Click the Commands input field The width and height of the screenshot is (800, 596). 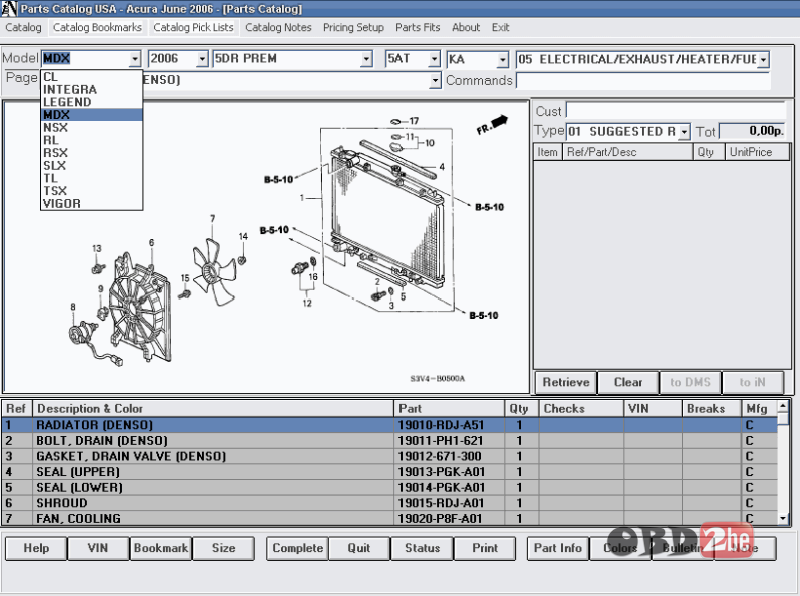(x=643, y=81)
